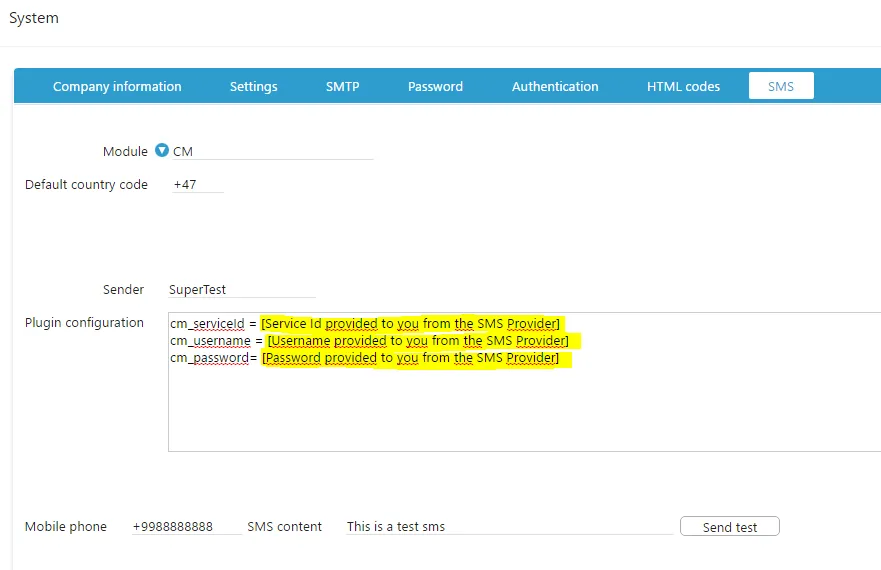Click the Send test button
881x570 pixels.
pos(730,527)
